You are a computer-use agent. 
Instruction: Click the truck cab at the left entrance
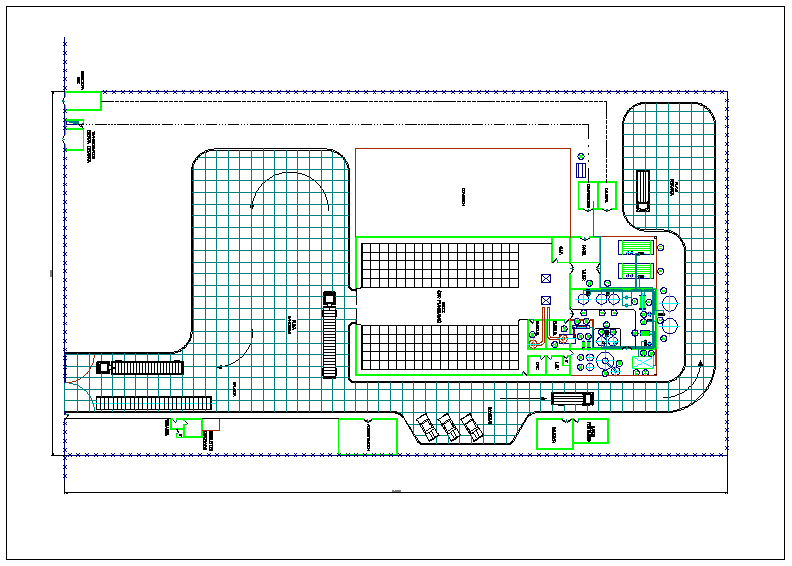click(x=102, y=367)
